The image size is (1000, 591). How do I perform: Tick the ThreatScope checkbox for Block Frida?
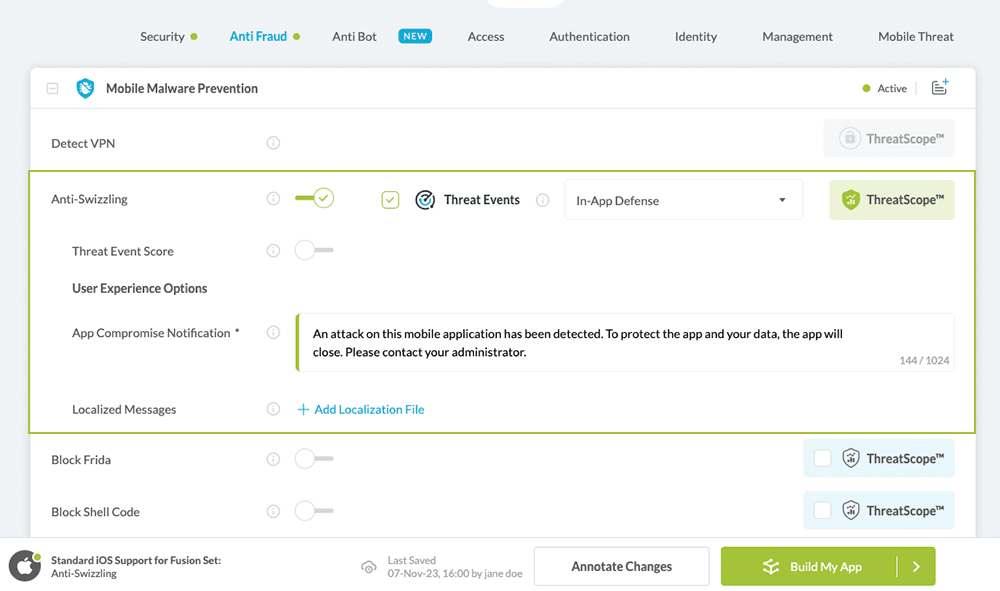click(x=822, y=458)
